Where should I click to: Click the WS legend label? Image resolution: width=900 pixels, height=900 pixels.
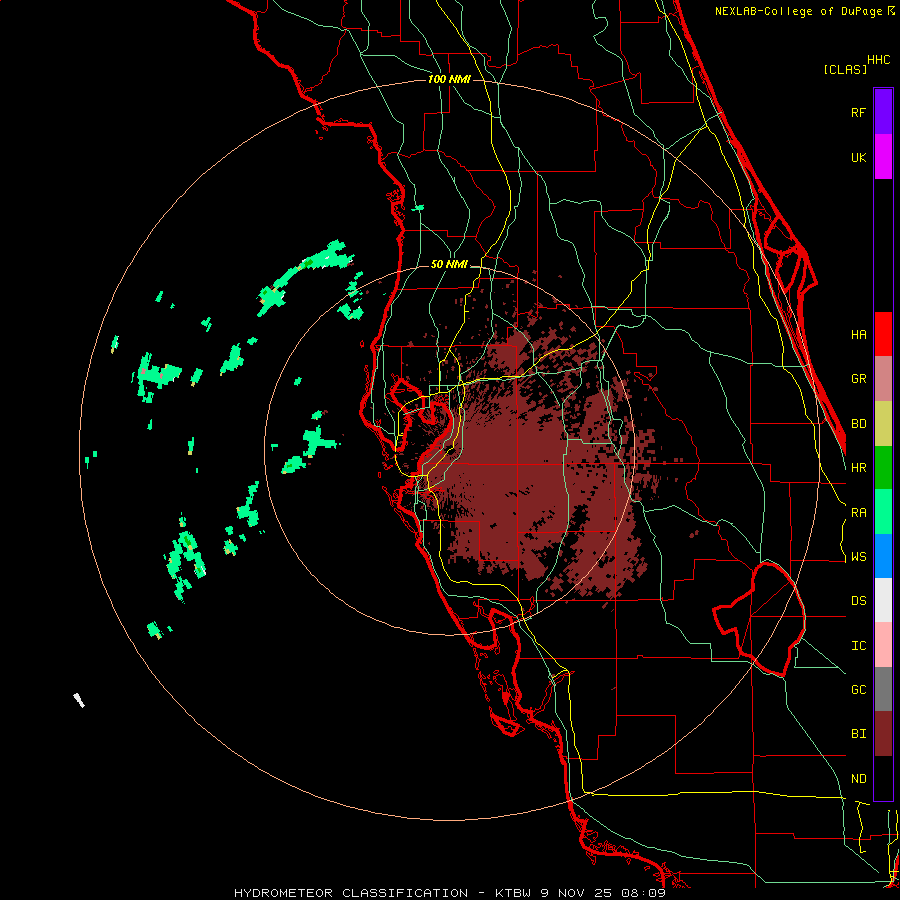click(858, 557)
